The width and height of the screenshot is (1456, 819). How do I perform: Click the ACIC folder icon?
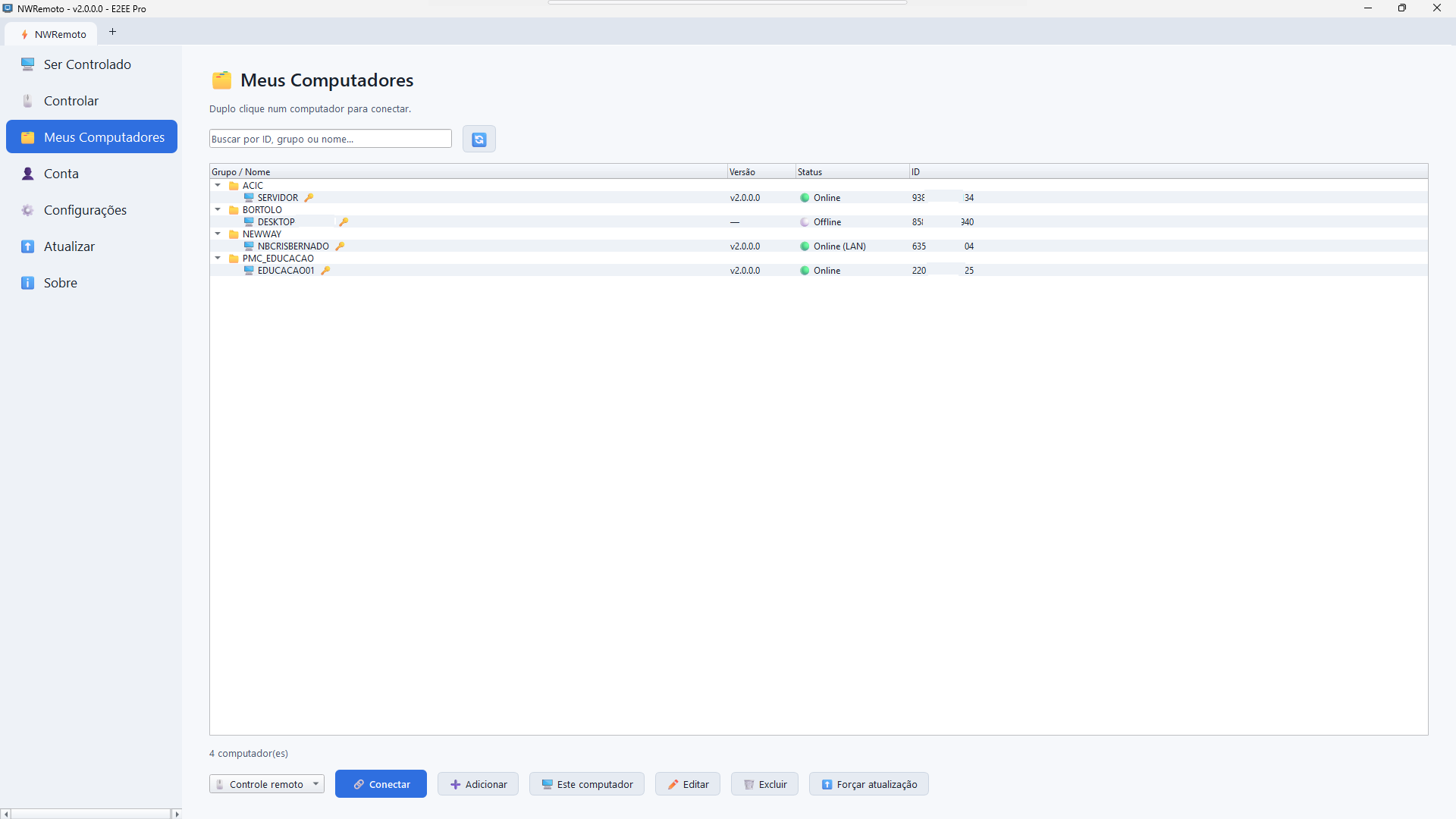pos(234,186)
